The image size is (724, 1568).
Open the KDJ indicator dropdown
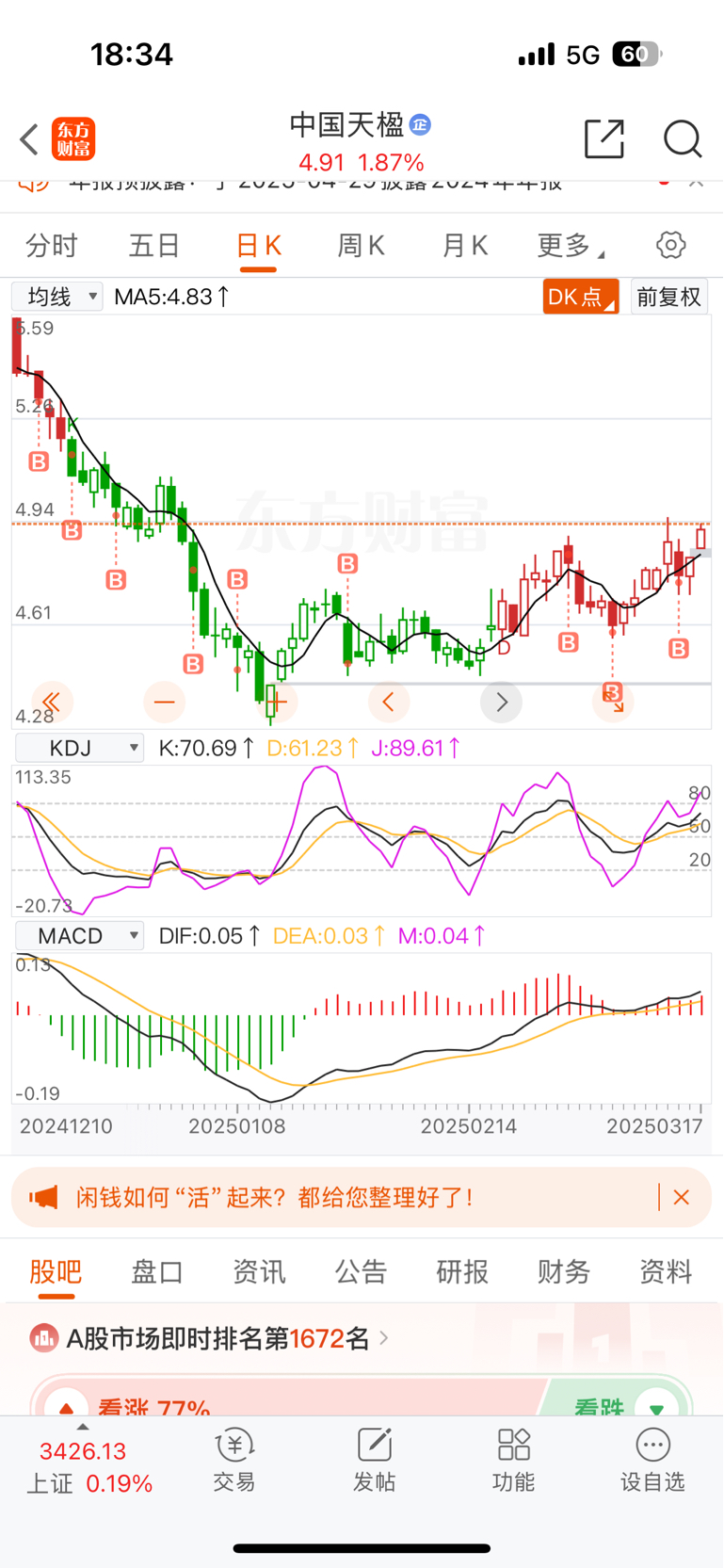tap(80, 748)
